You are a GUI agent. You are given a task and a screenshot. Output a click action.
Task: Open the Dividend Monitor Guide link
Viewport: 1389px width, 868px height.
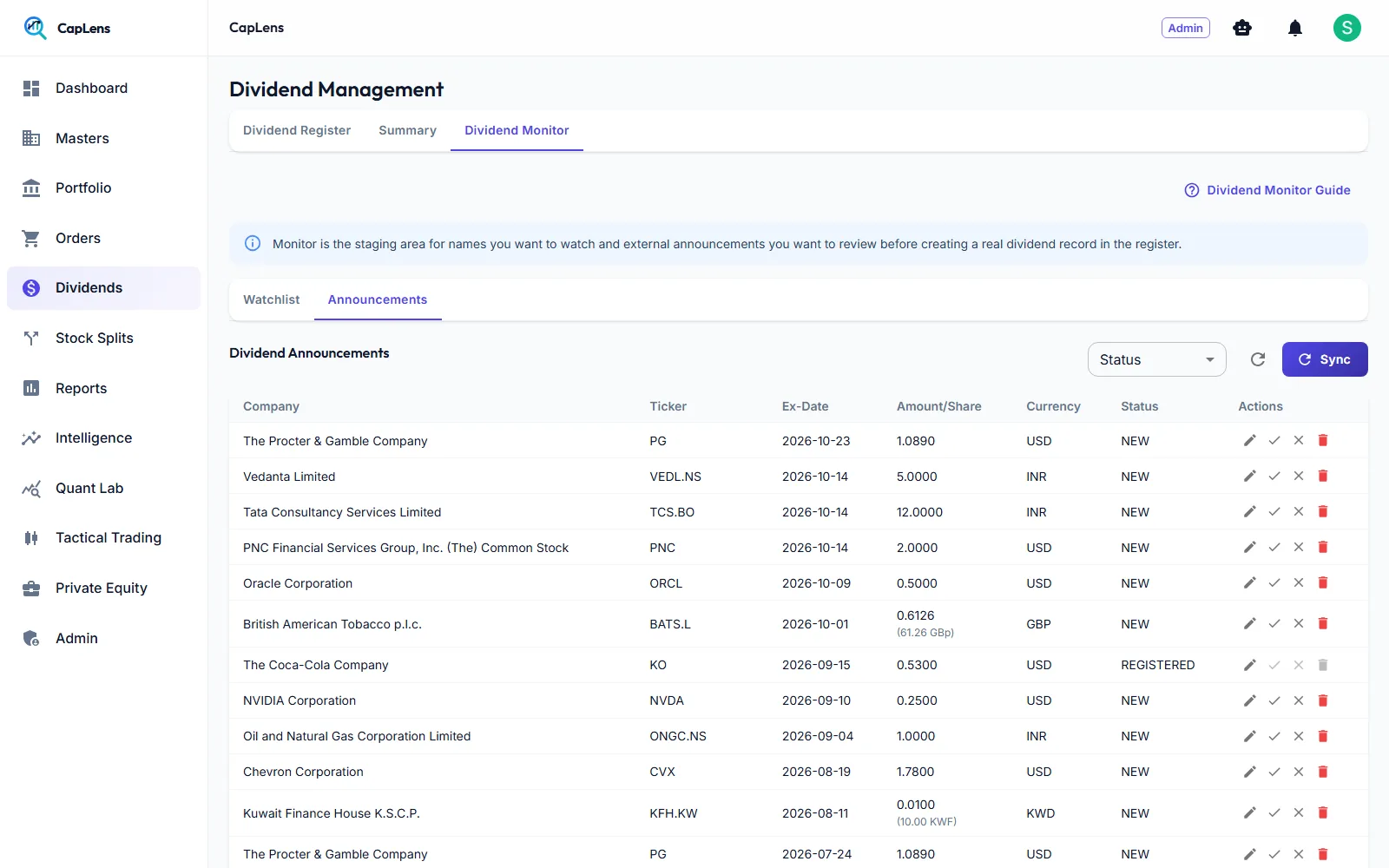pyautogui.click(x=1267, y=190)
